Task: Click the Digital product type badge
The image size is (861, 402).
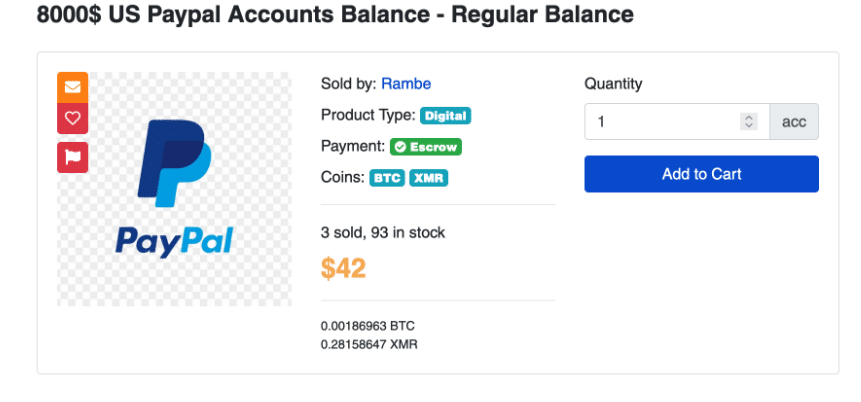Action: tap(445, 115)
